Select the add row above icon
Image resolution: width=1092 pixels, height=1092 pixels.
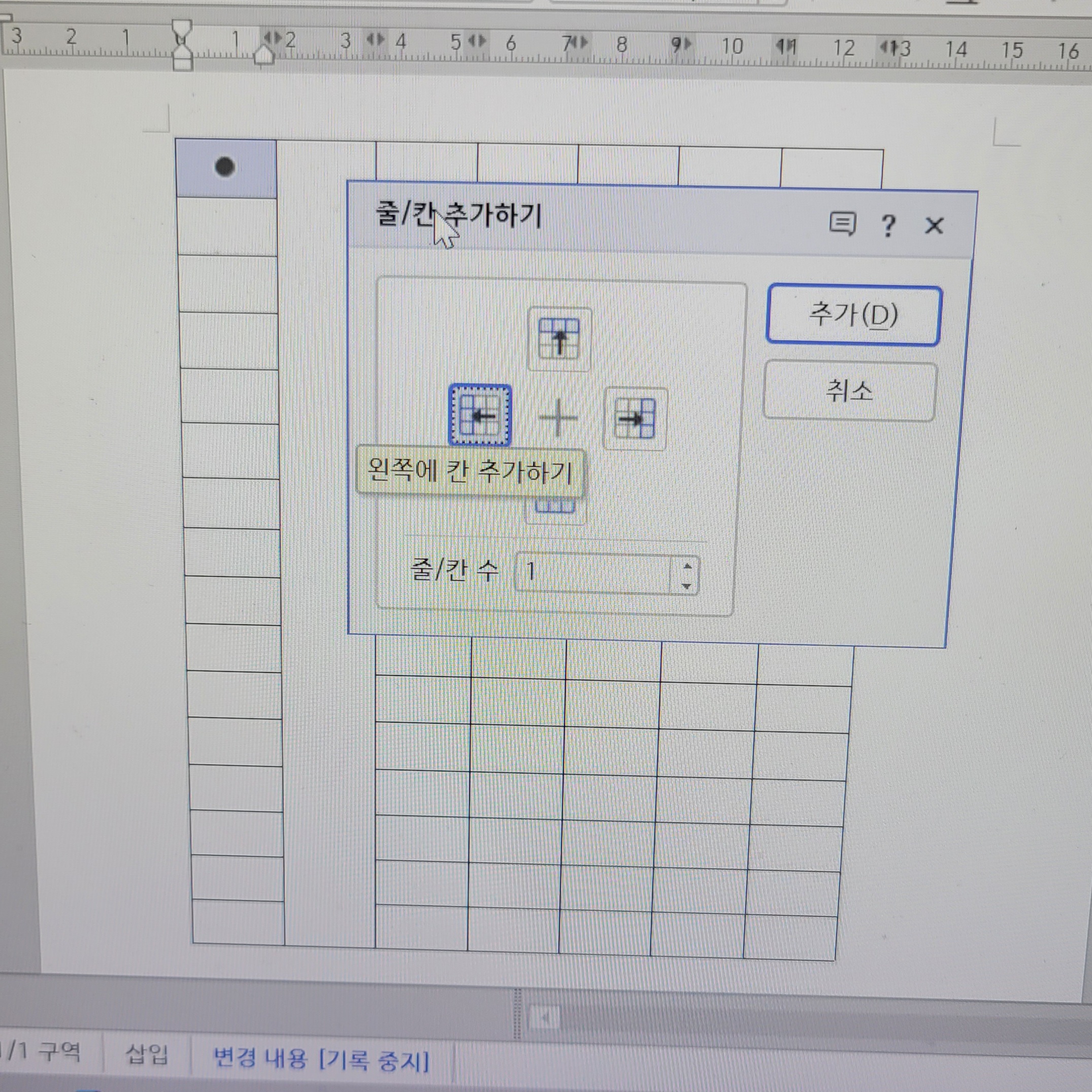559,339
